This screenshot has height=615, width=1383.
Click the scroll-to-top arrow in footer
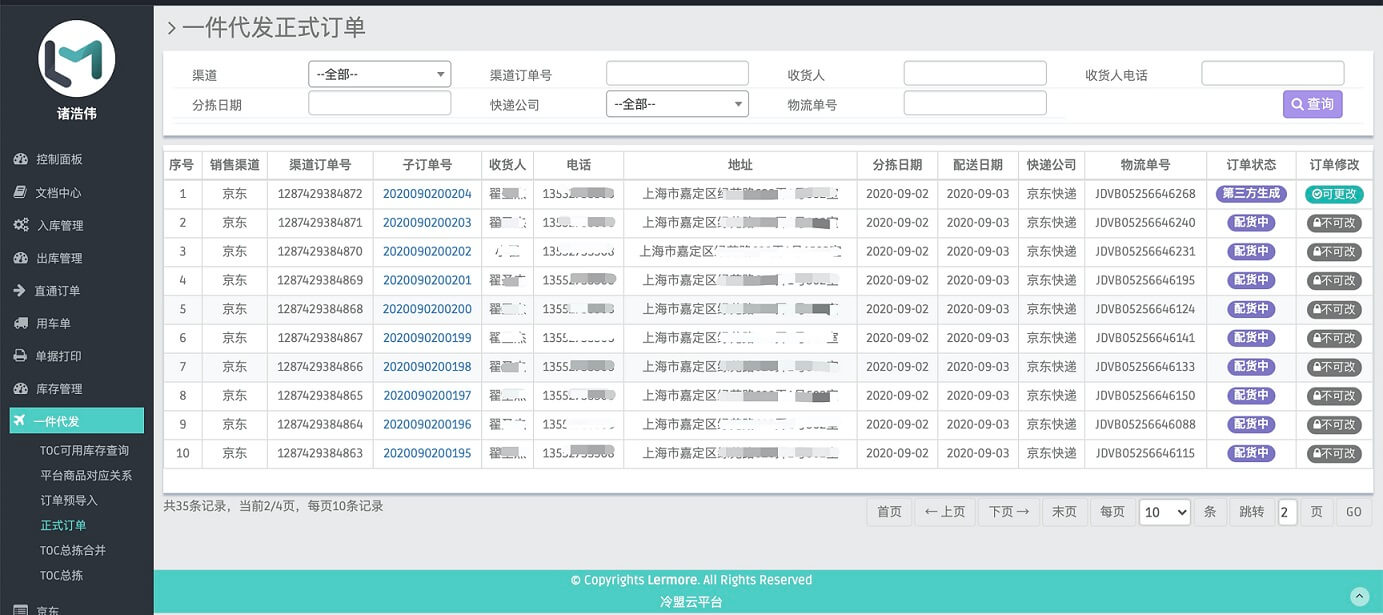point(1359,596)
